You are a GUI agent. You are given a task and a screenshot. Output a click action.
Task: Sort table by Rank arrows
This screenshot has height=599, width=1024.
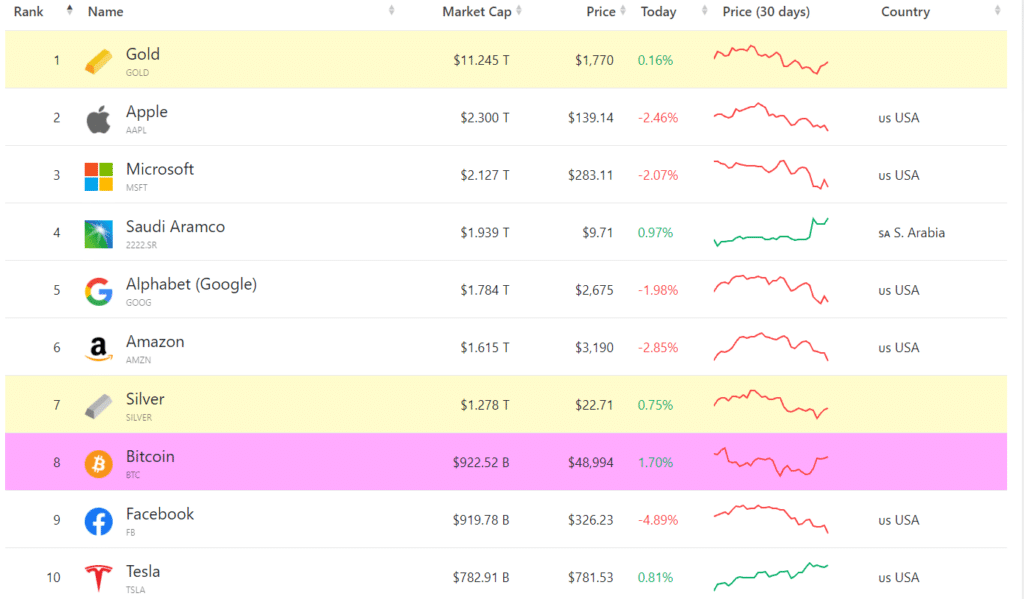coord(69,10)
